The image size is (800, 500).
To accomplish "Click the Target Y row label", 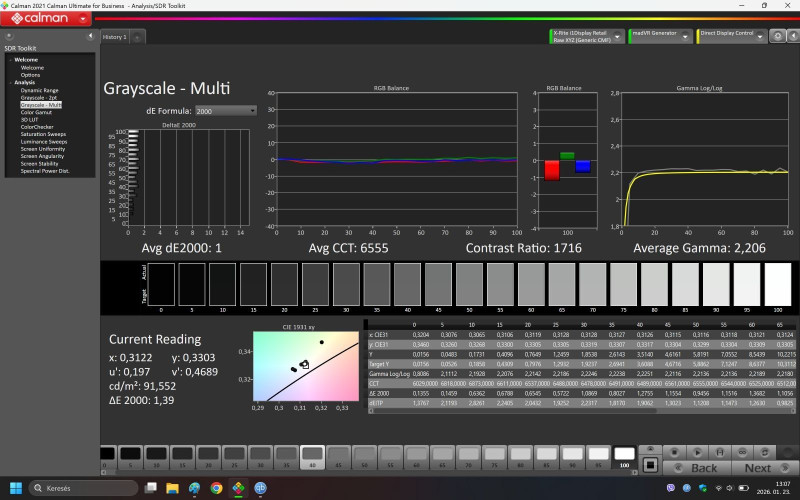I will point(378,364).
